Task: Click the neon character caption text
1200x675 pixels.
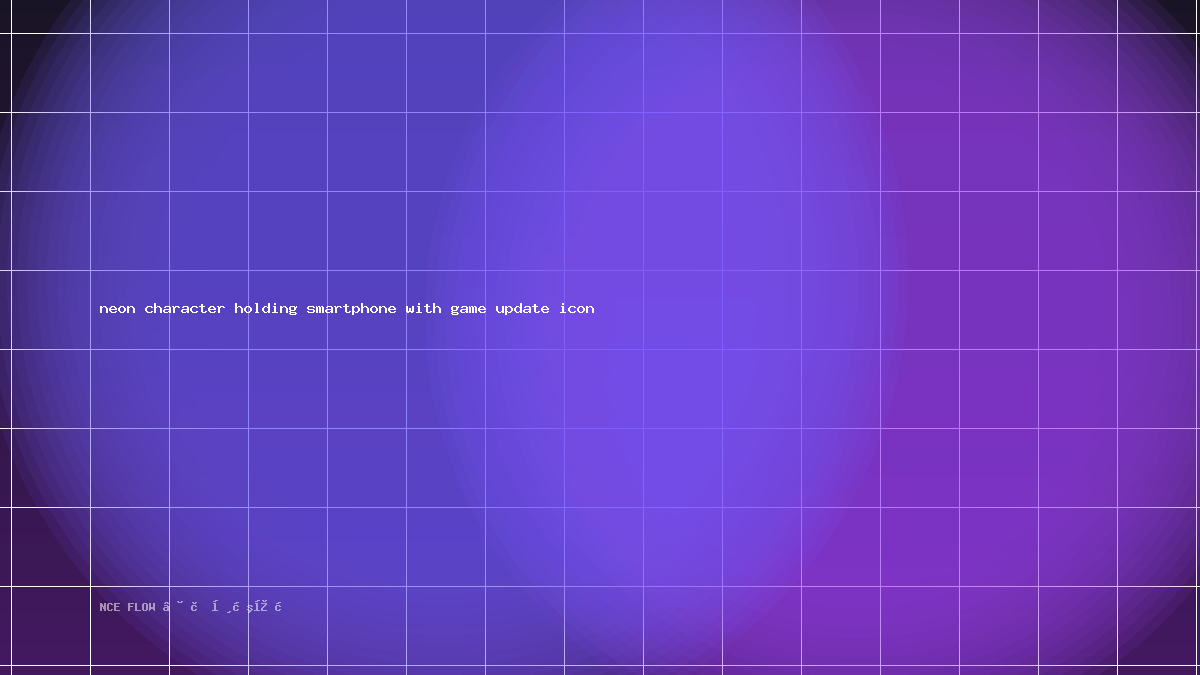Action: pyautogui.click(x=347, y=309)
